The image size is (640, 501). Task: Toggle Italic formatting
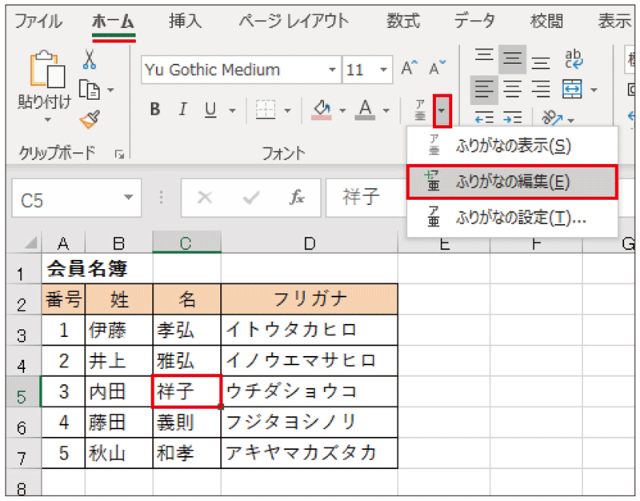pos(182,109)
